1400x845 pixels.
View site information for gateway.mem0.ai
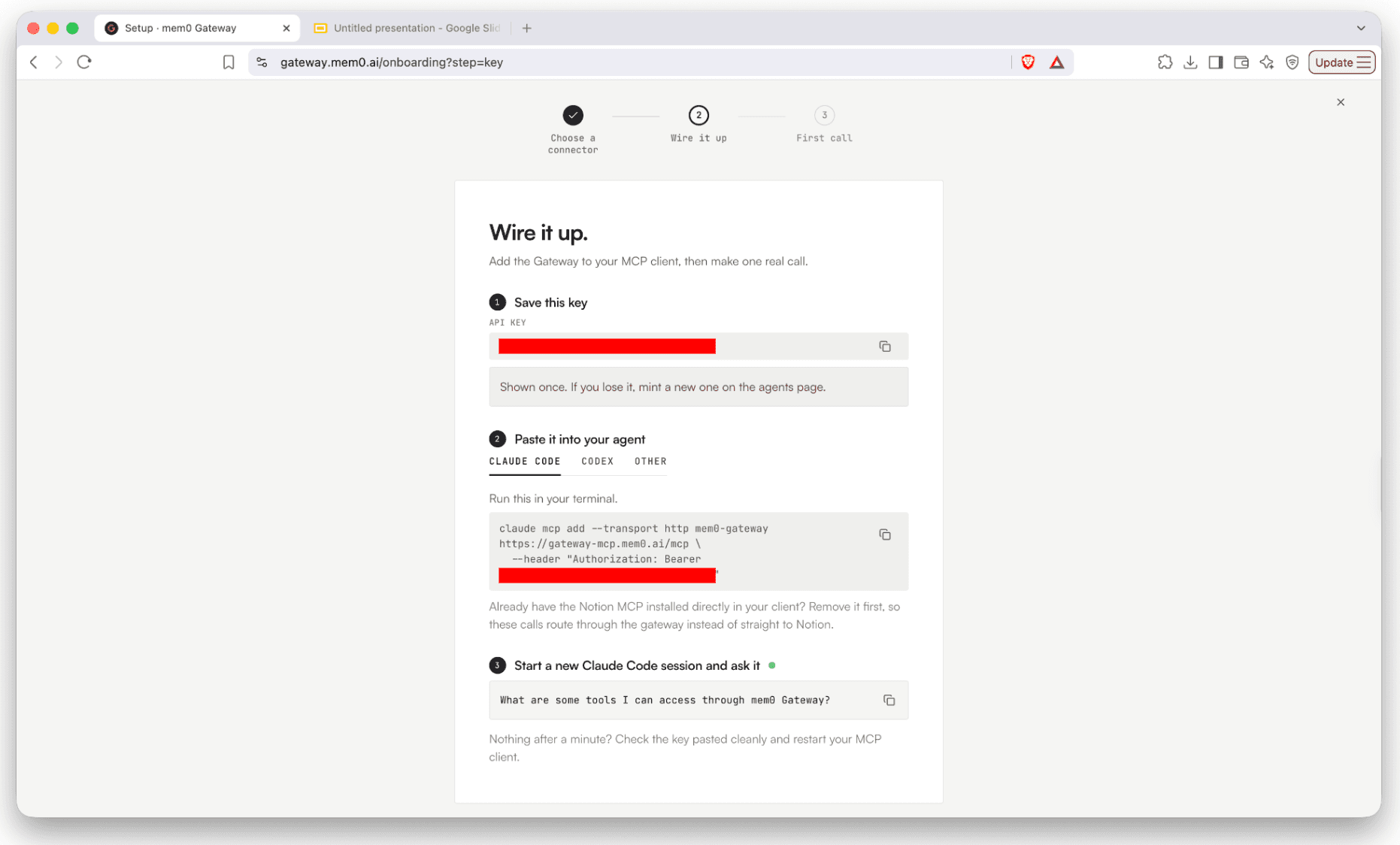(262, 62)
